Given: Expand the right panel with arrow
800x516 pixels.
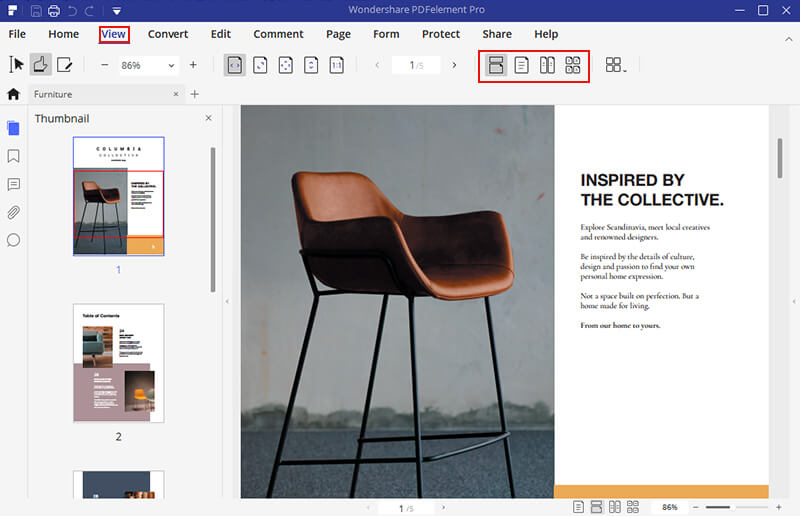Looking at the screenshot, I should (x=794, y=302).
